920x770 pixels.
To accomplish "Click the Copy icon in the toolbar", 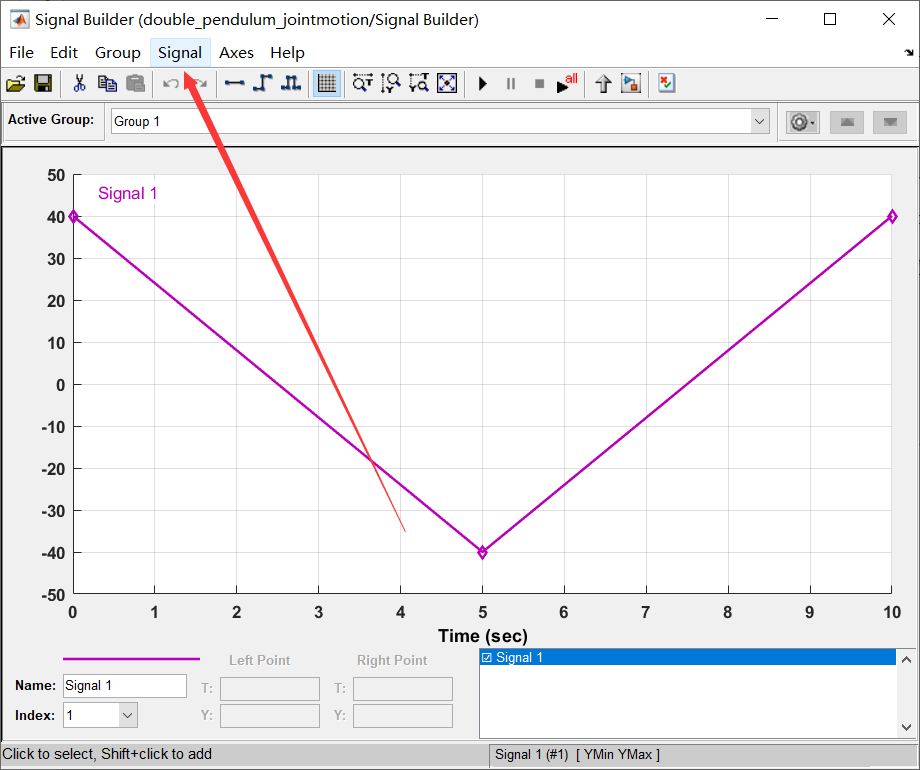I will [x=107, y=84].
